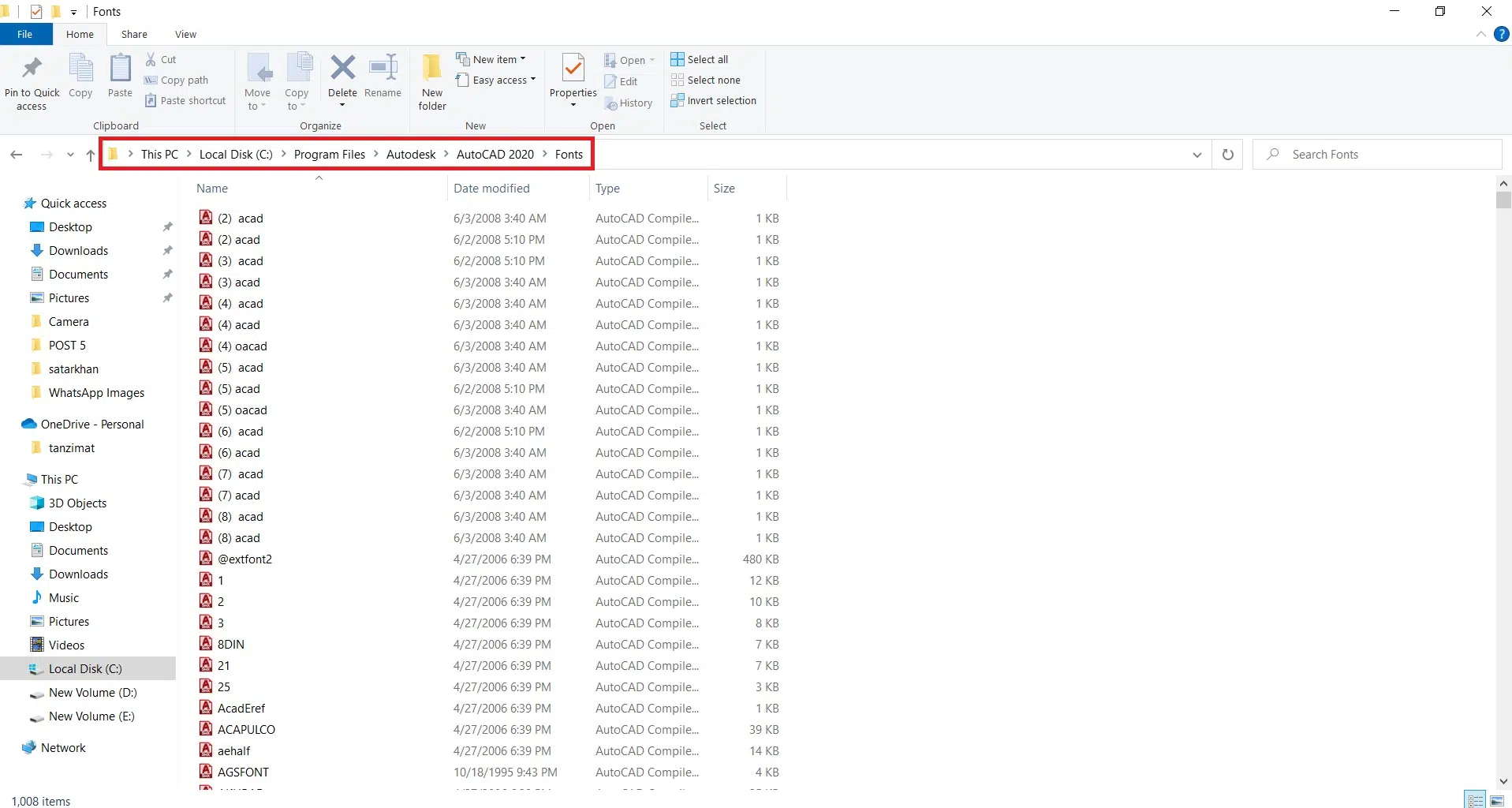1512x808 pixels.
Task: Switch to details view layout icon
Action: [1476, 801]
